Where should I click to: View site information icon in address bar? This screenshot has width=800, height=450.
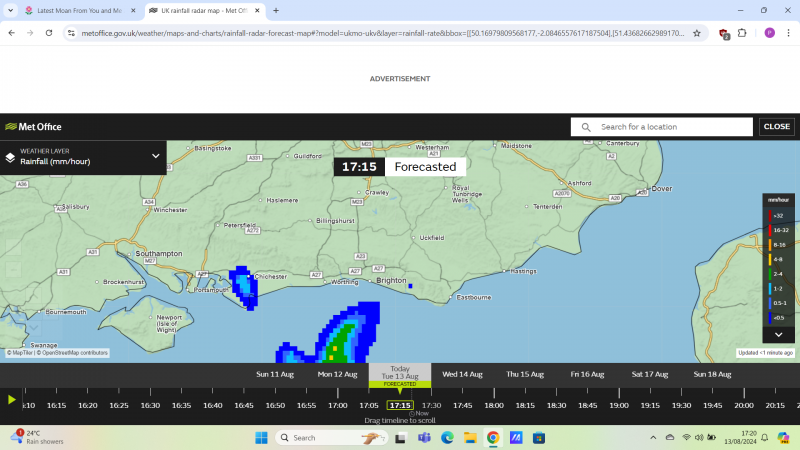click(x=71, y=33)
